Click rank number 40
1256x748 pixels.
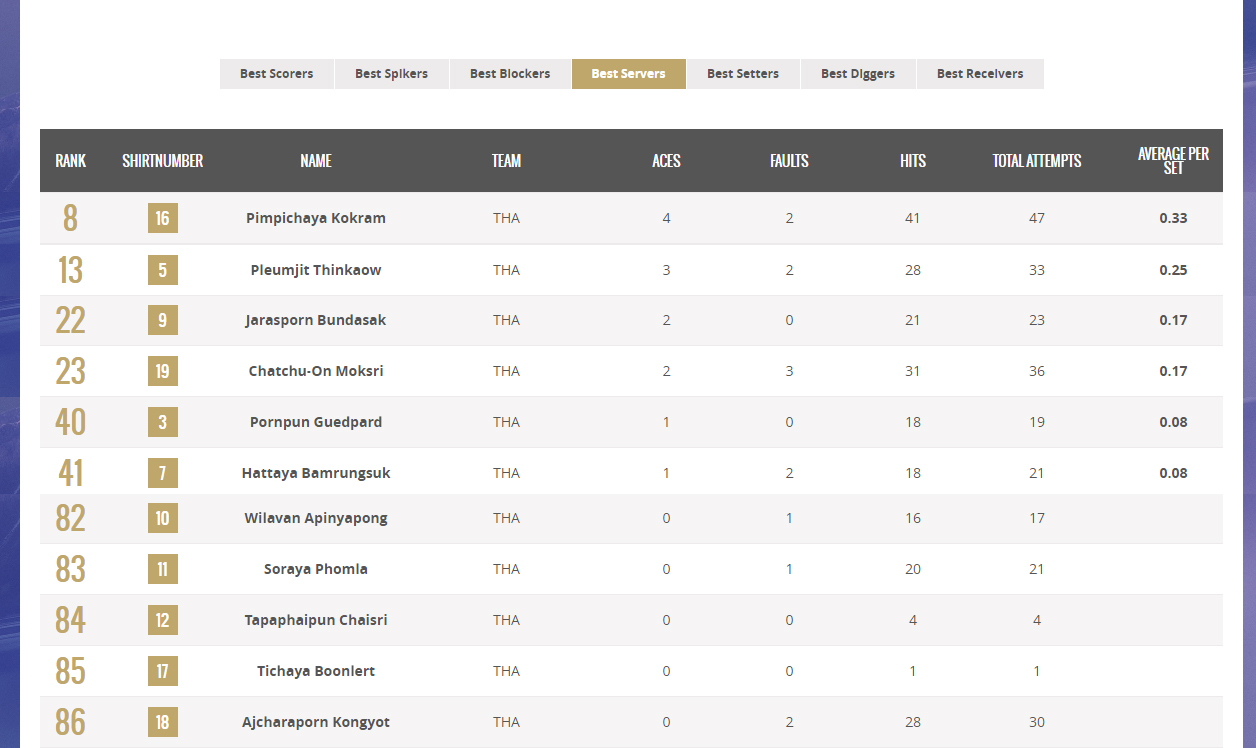[x=70, y=422]
